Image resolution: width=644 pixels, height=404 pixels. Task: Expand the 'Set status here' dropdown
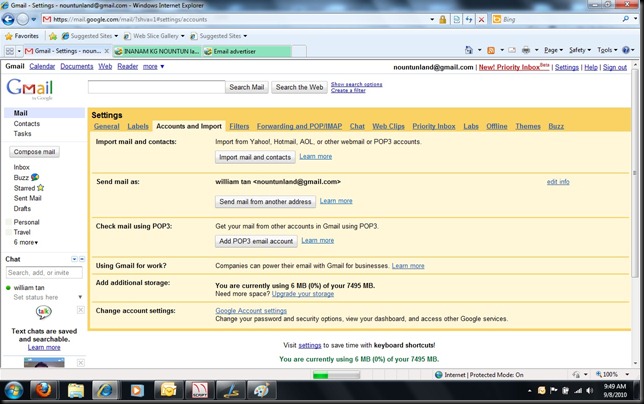80,297
